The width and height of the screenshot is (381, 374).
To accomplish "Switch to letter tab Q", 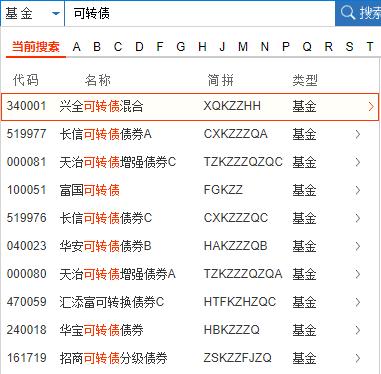I will tap(307, 47).
